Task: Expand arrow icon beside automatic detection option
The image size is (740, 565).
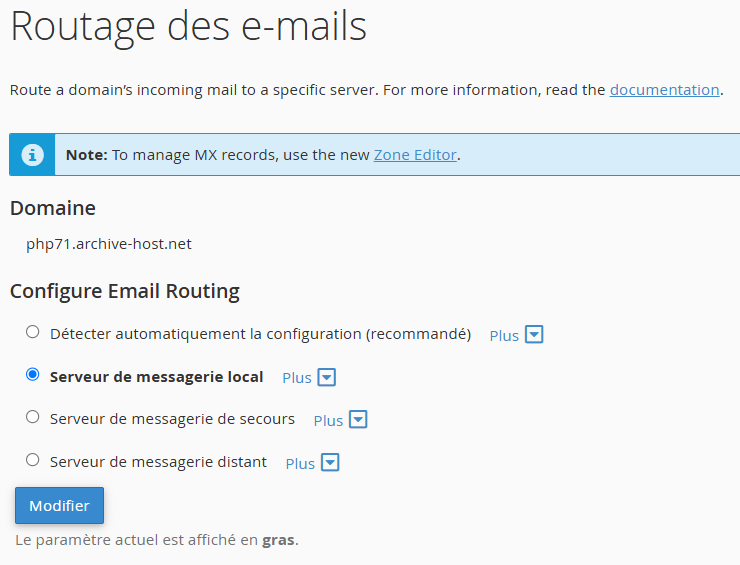Action: coord(534,335)
